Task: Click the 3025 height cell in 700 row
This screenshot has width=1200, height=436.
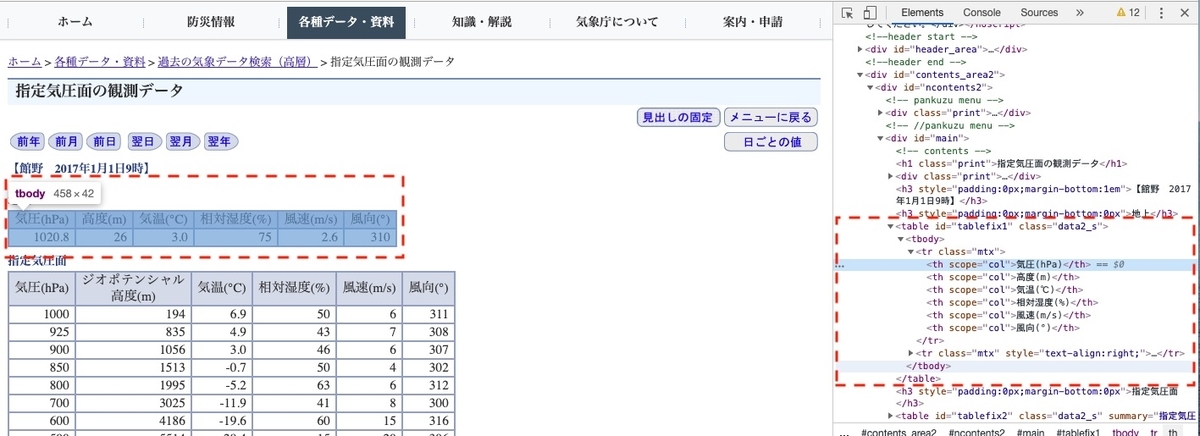Action: (x=132, y=405)
